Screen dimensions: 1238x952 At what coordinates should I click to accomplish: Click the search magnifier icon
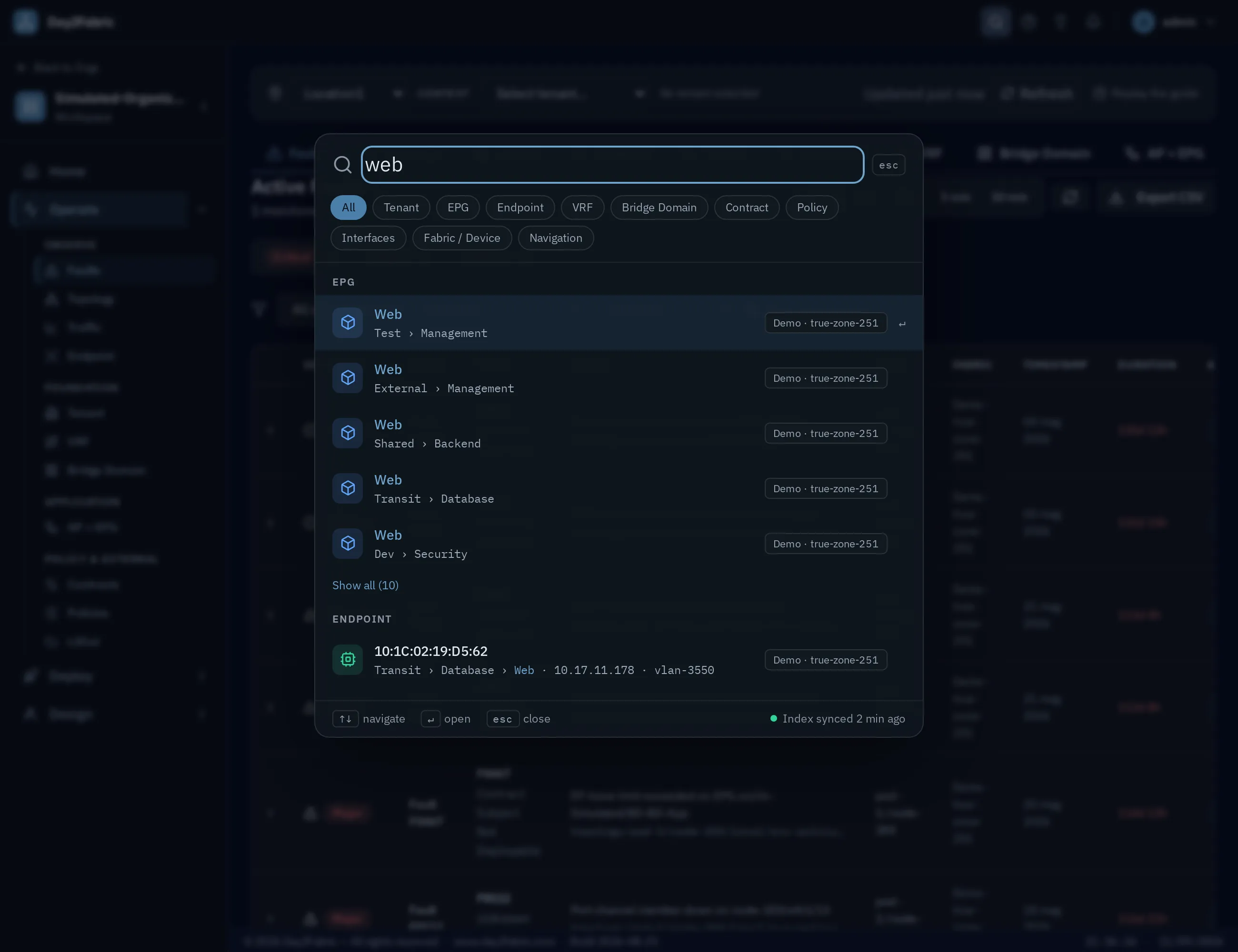coord(342,165)
